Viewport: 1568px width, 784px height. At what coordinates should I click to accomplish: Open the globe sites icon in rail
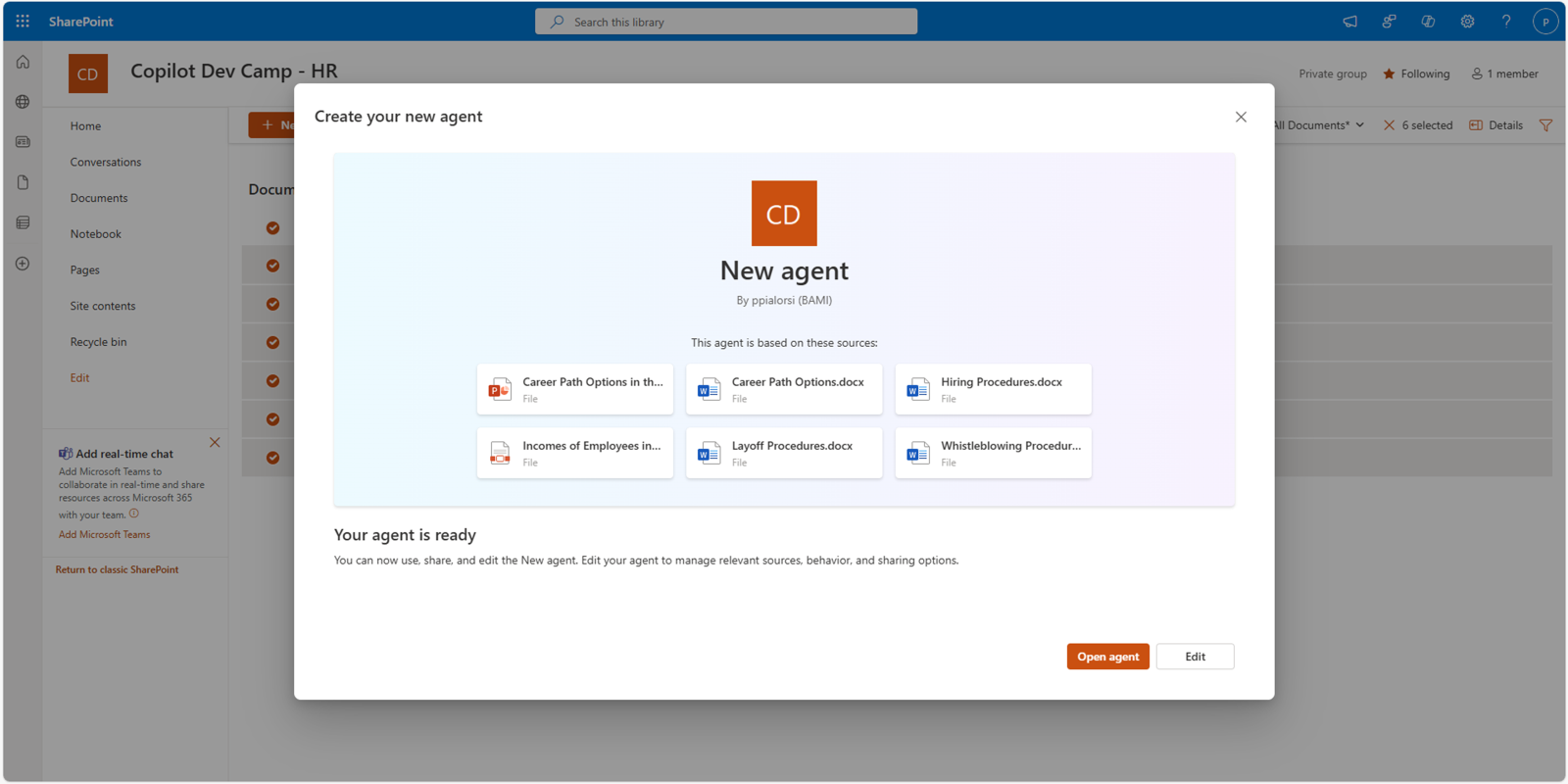[23, 102]
